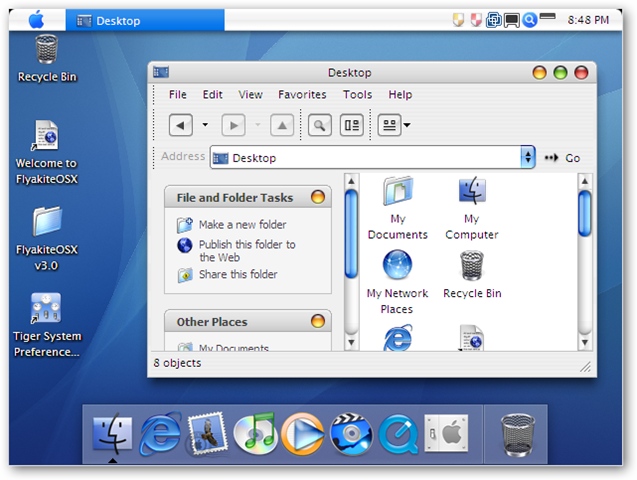This screenshot has height=480, width=637.
Task: Collapse the File and Folder Tasks panel
Action: click(x=318, y=197)
